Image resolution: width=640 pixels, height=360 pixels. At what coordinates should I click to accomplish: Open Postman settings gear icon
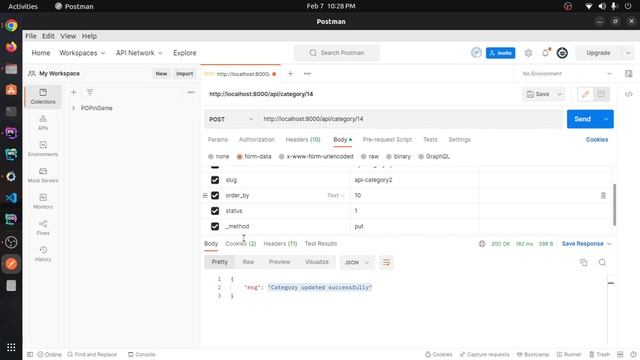point(528,53)
